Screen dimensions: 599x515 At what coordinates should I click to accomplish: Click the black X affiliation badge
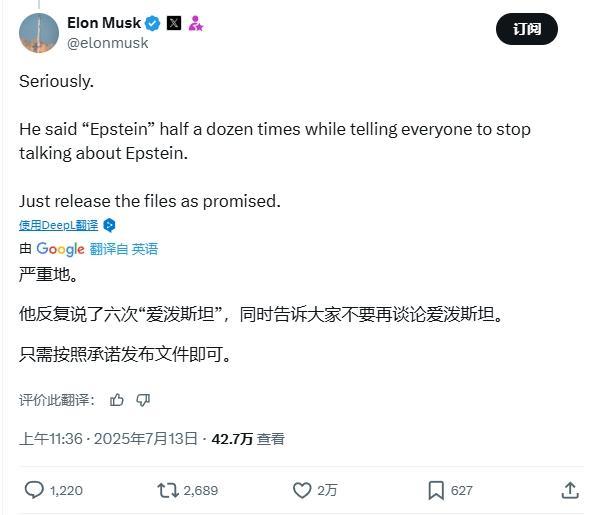[x=174, y=23]
